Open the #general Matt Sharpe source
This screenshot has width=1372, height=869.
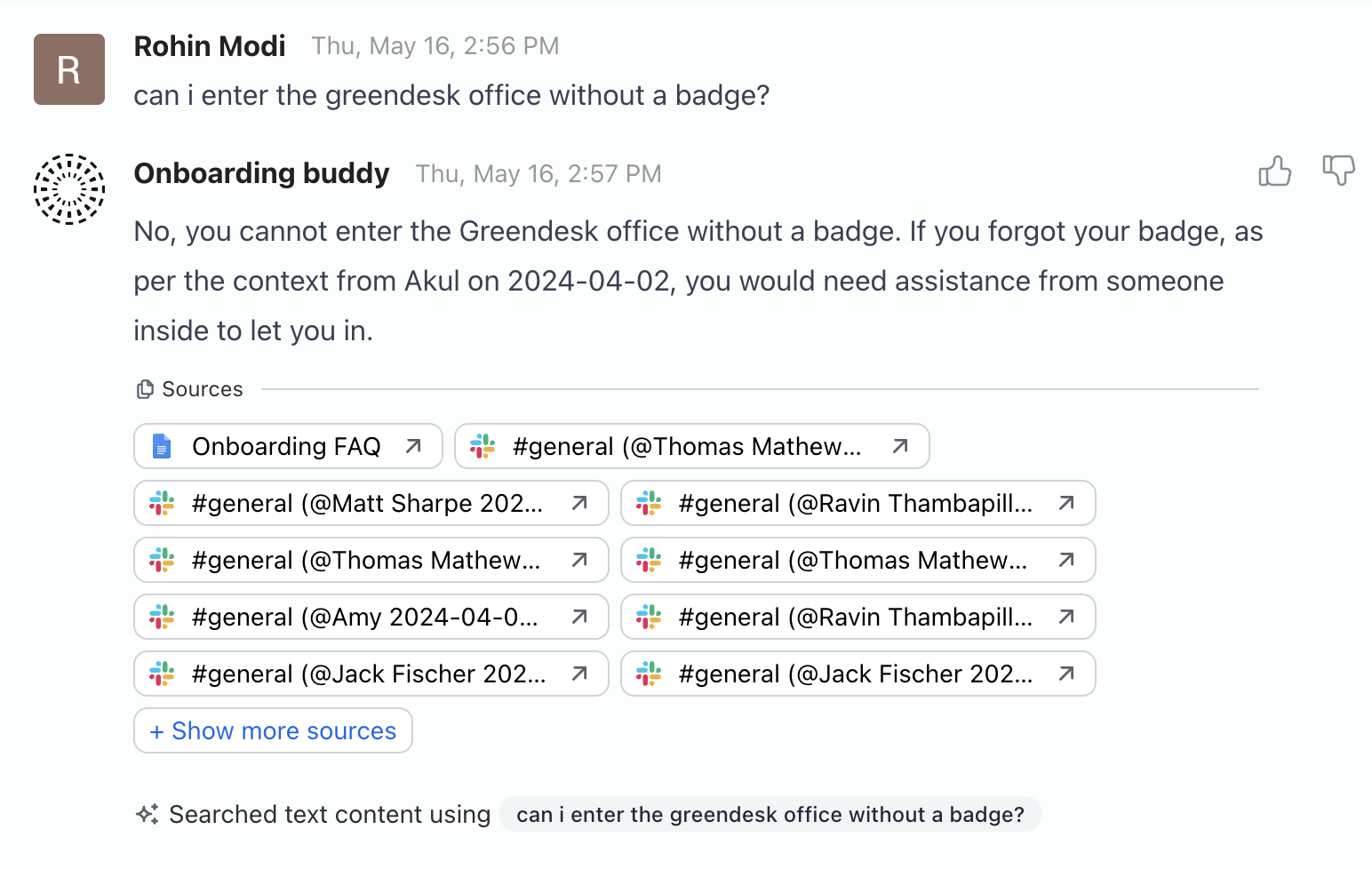pos(366,503)
